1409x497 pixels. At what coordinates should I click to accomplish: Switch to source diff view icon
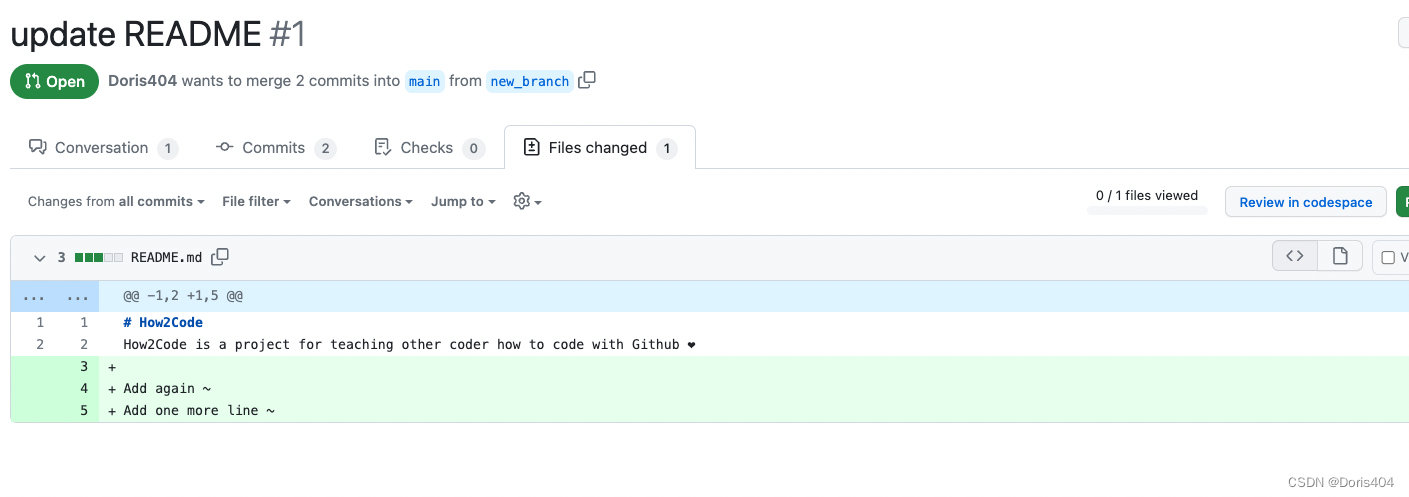tap(1295, 256)
